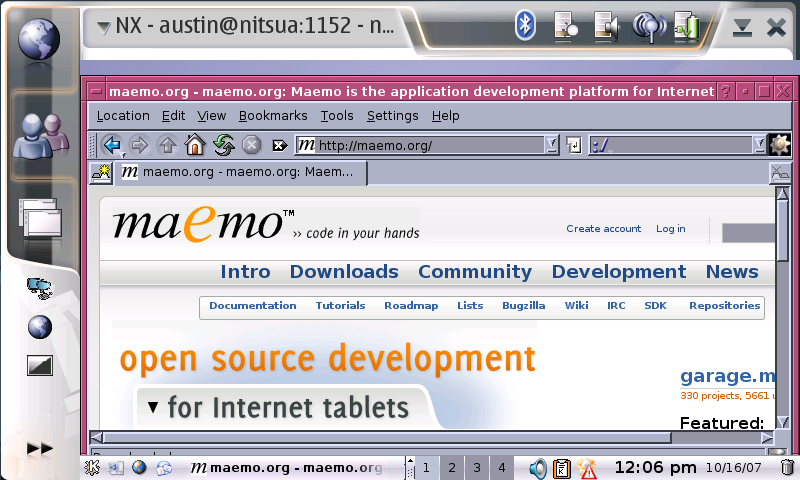Expand the search bar dropdown arrow
The width and height of the screenshot is (800, 480).
point(760,145)
